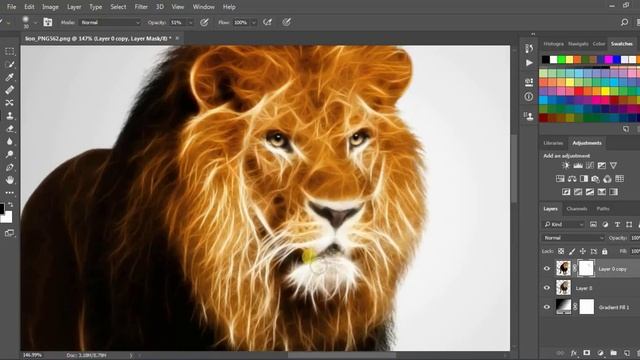Select the Quick Selection tool

9,64
